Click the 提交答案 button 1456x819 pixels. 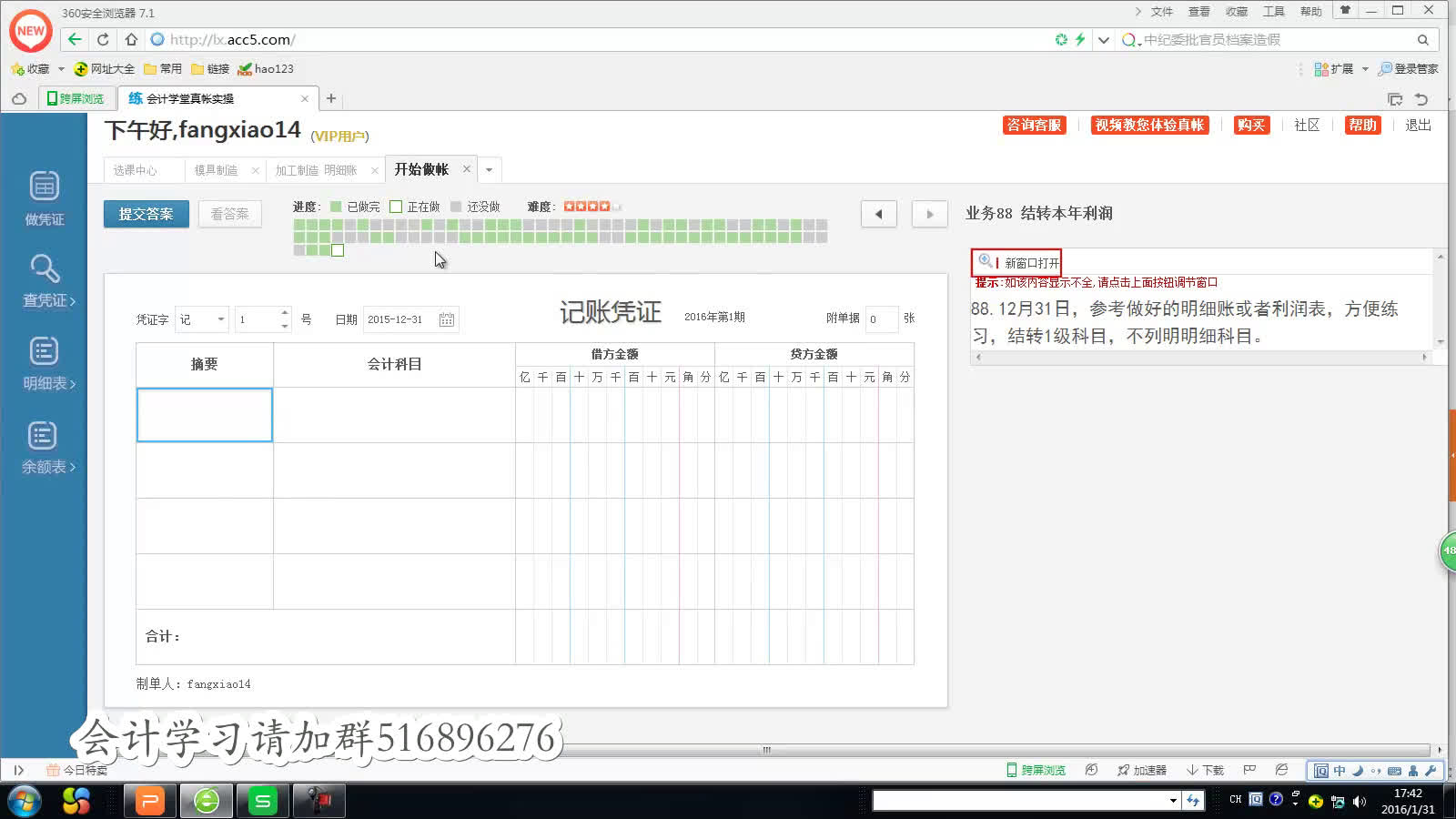click(146, 214)
